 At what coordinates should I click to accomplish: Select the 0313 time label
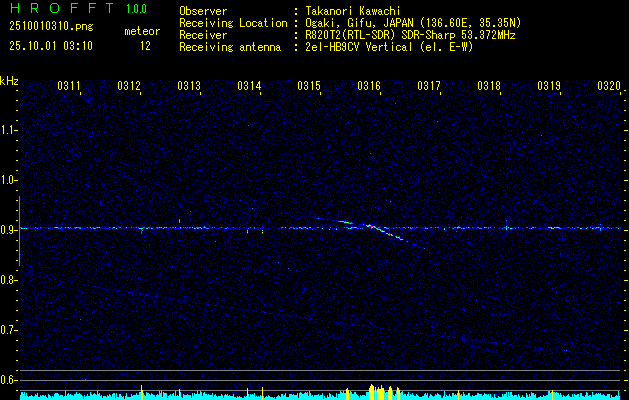(189, 85)
